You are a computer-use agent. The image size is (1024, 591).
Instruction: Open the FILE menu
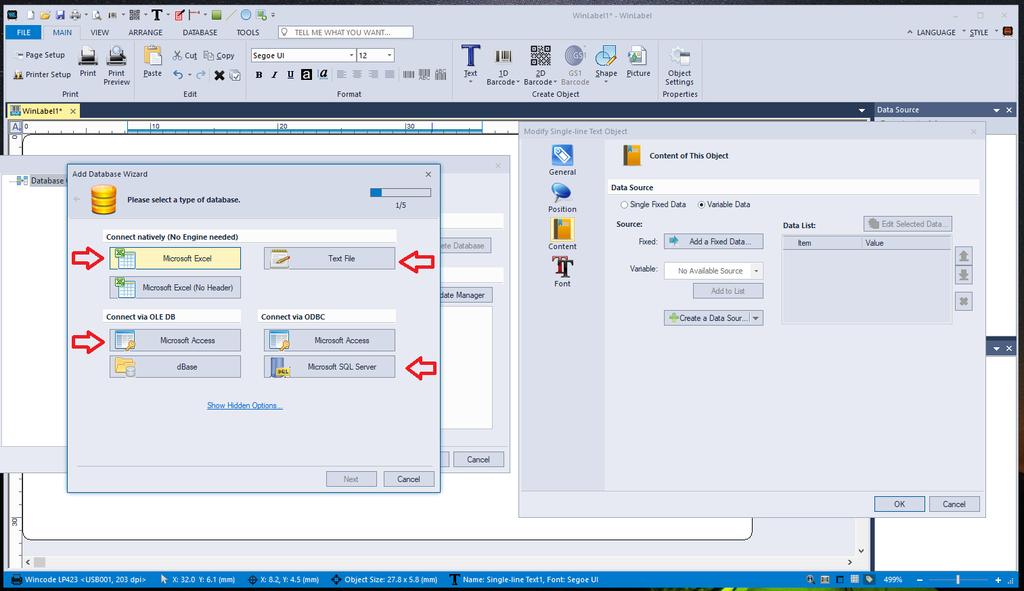(24, 32)
